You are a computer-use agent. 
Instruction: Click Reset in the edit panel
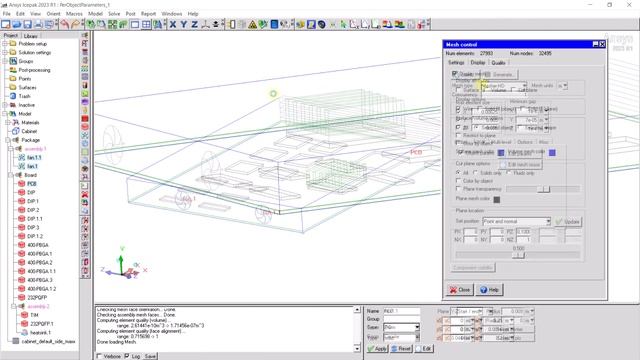coord(401,349)
